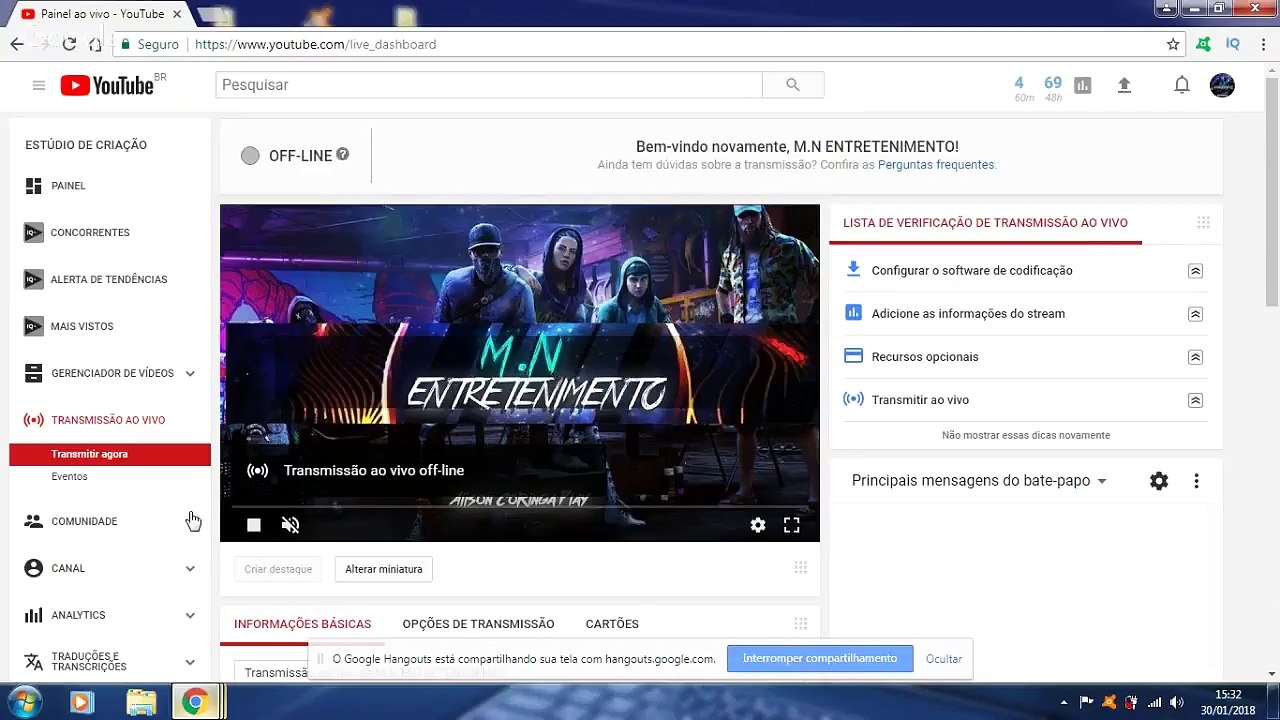Screen dimensions: 1280x720
Task: Expand the Canal sidebar section
Action: (x=190, y=569)
